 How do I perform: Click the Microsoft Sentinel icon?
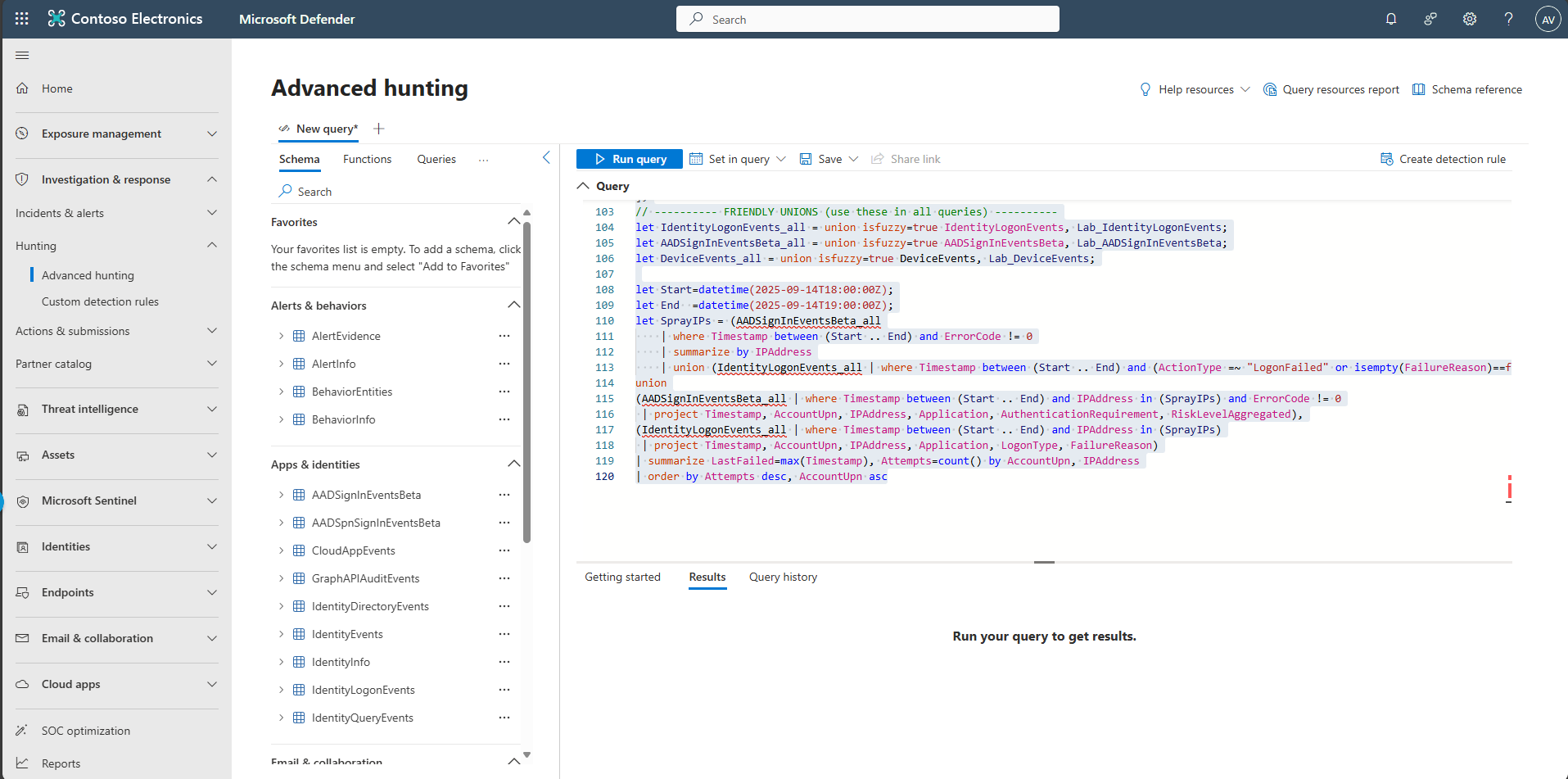click(23, 500)
